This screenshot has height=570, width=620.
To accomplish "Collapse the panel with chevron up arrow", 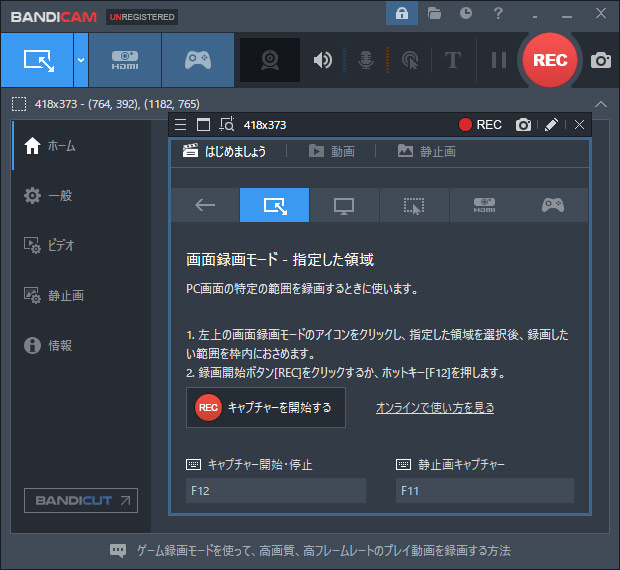I will pos(601,104).
